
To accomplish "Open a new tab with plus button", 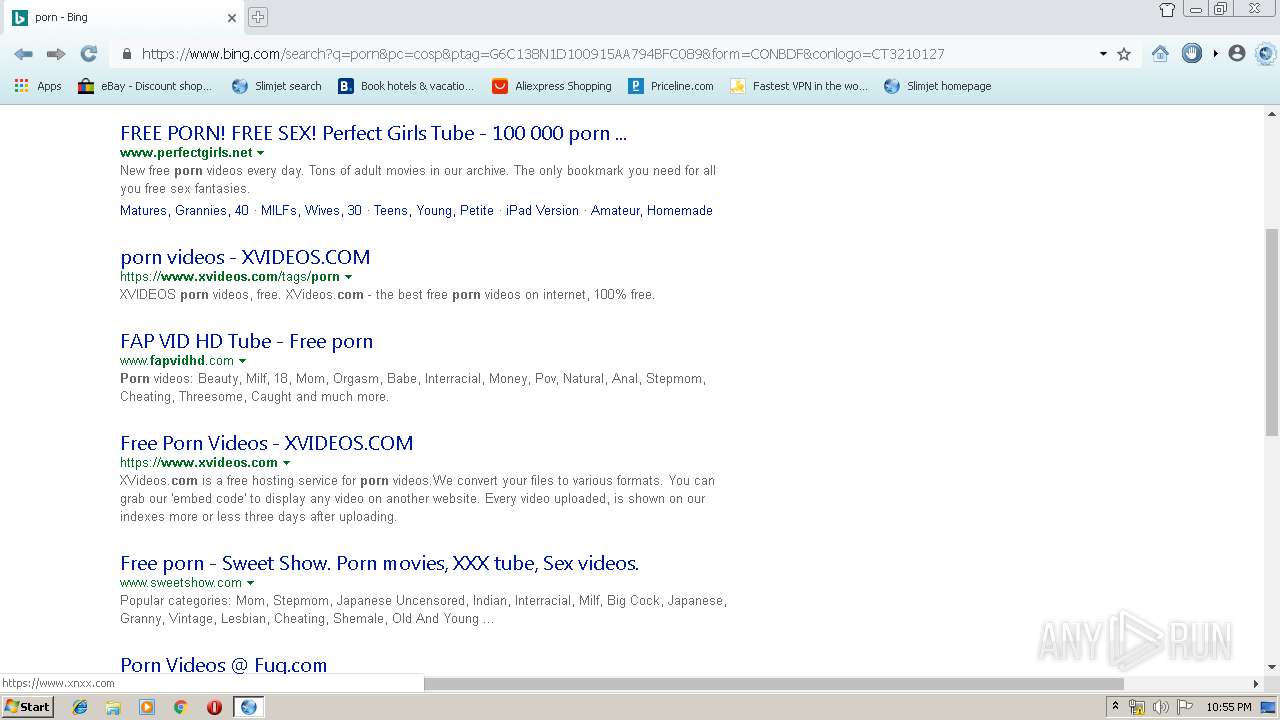I will 257,17.
